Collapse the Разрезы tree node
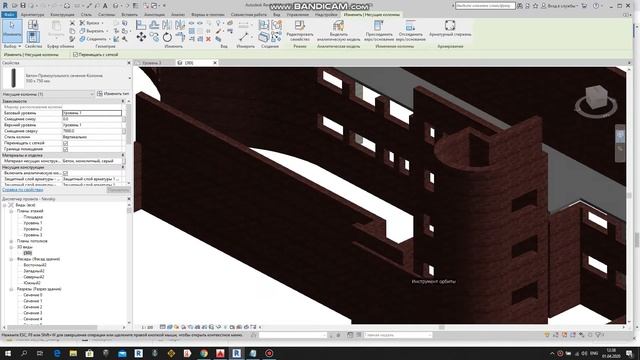Viewport: 640px width, 360px height. [x=11, y=289]
